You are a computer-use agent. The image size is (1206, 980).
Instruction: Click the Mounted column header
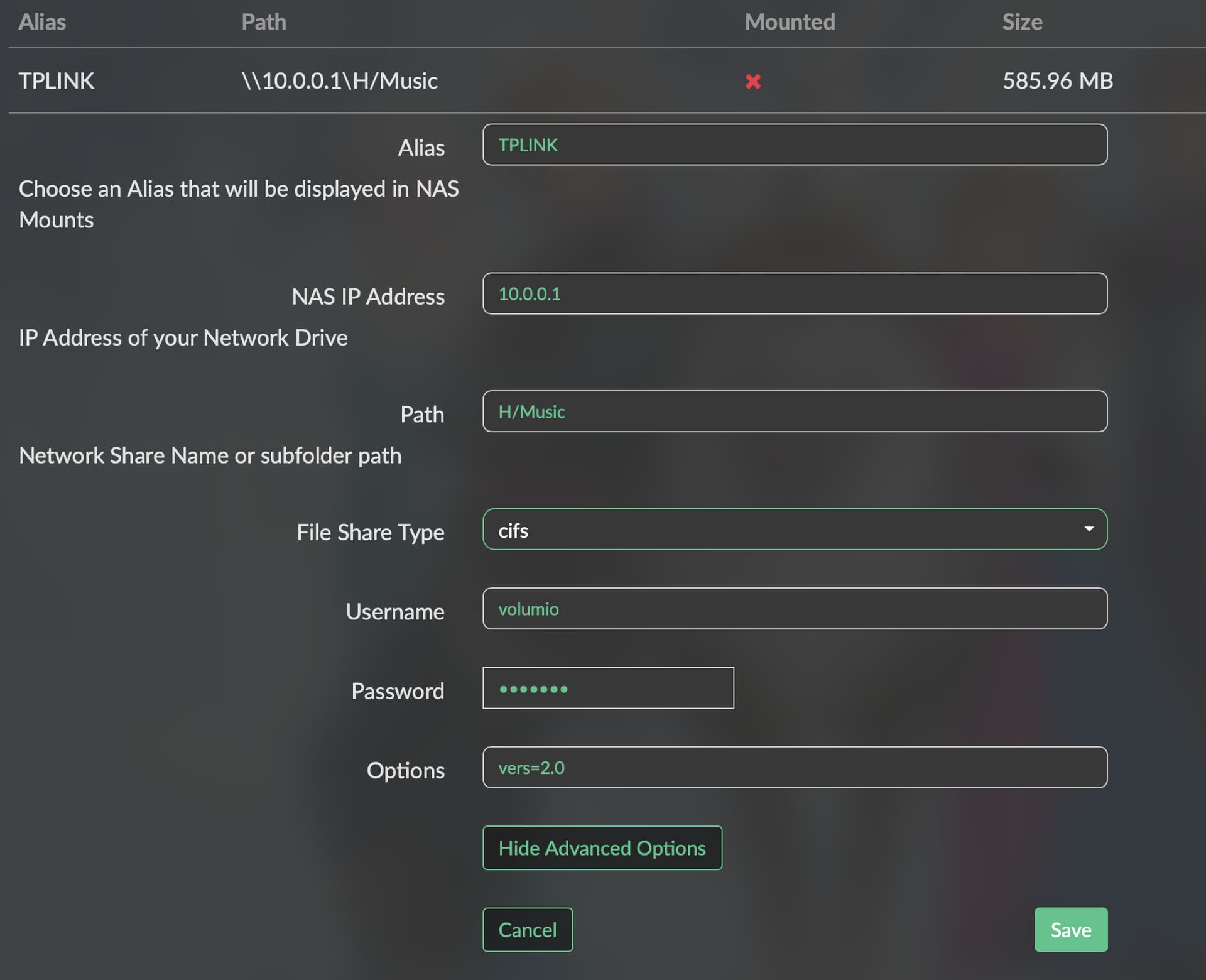[x=790, y=22]
